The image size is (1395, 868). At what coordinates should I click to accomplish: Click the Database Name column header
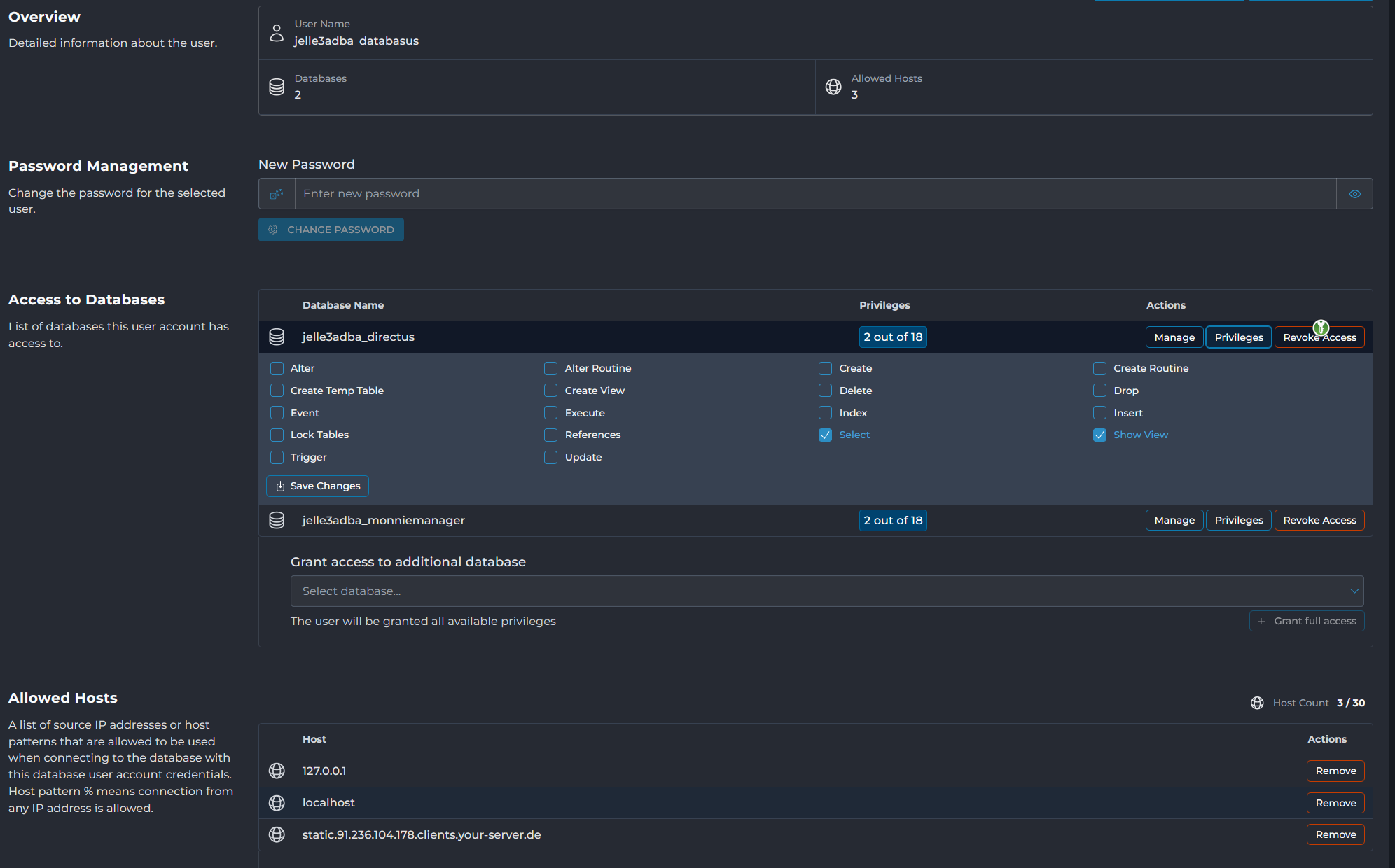click(343, 305)
